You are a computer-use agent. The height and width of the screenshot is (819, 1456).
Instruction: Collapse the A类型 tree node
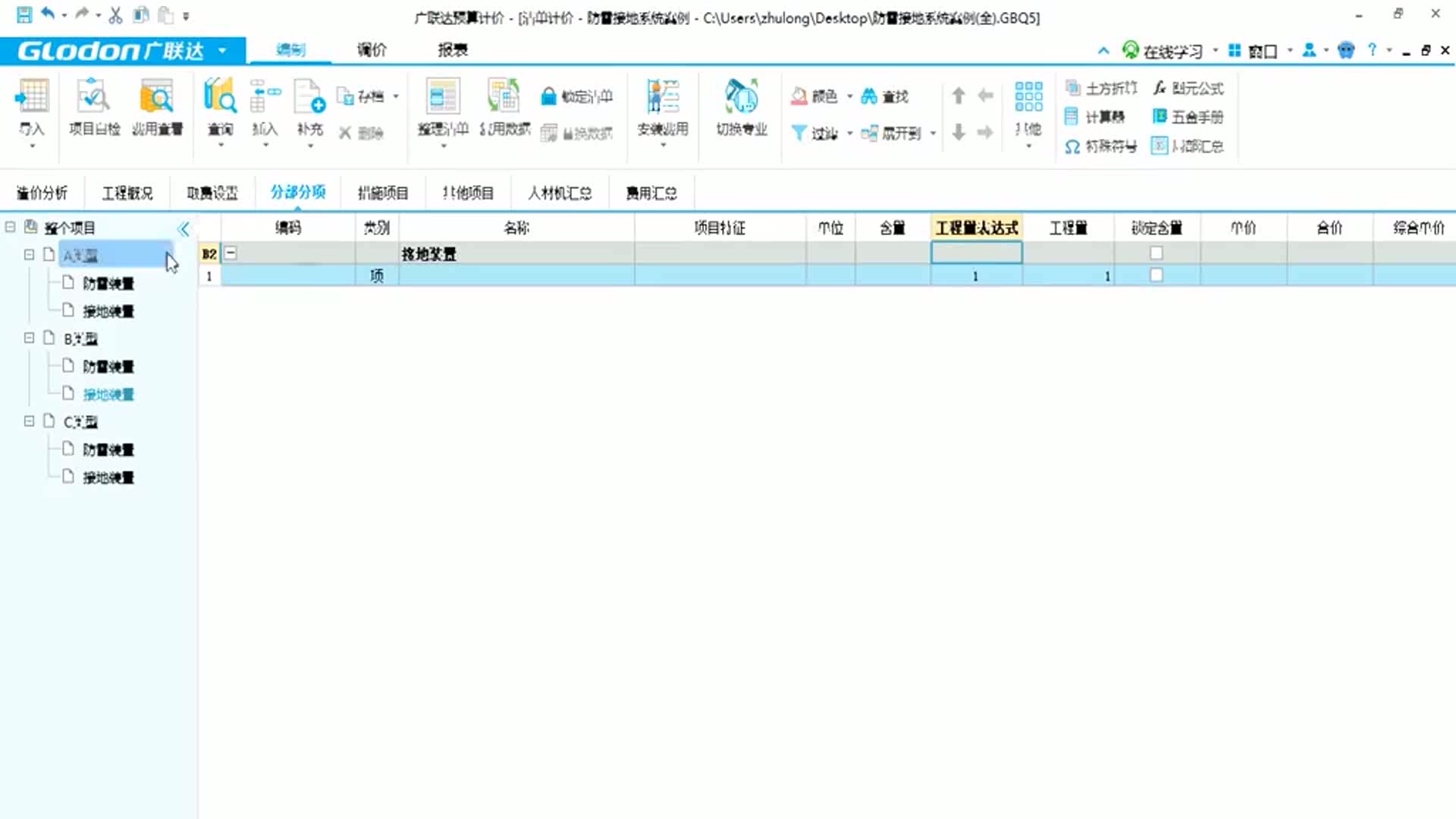tap(29, 255)
